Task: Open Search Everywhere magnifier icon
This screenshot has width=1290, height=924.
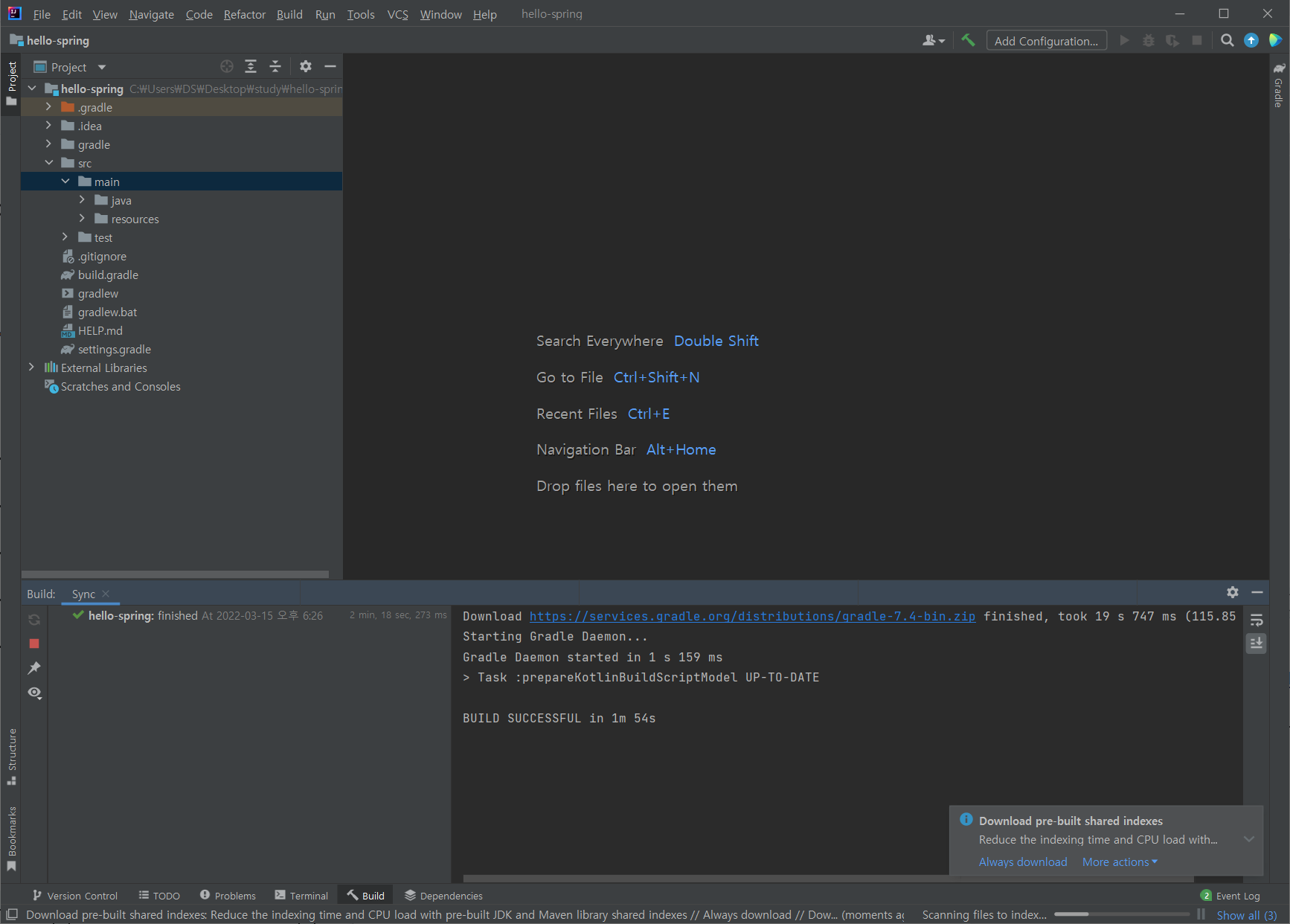Action: (x=1228, y=40)
